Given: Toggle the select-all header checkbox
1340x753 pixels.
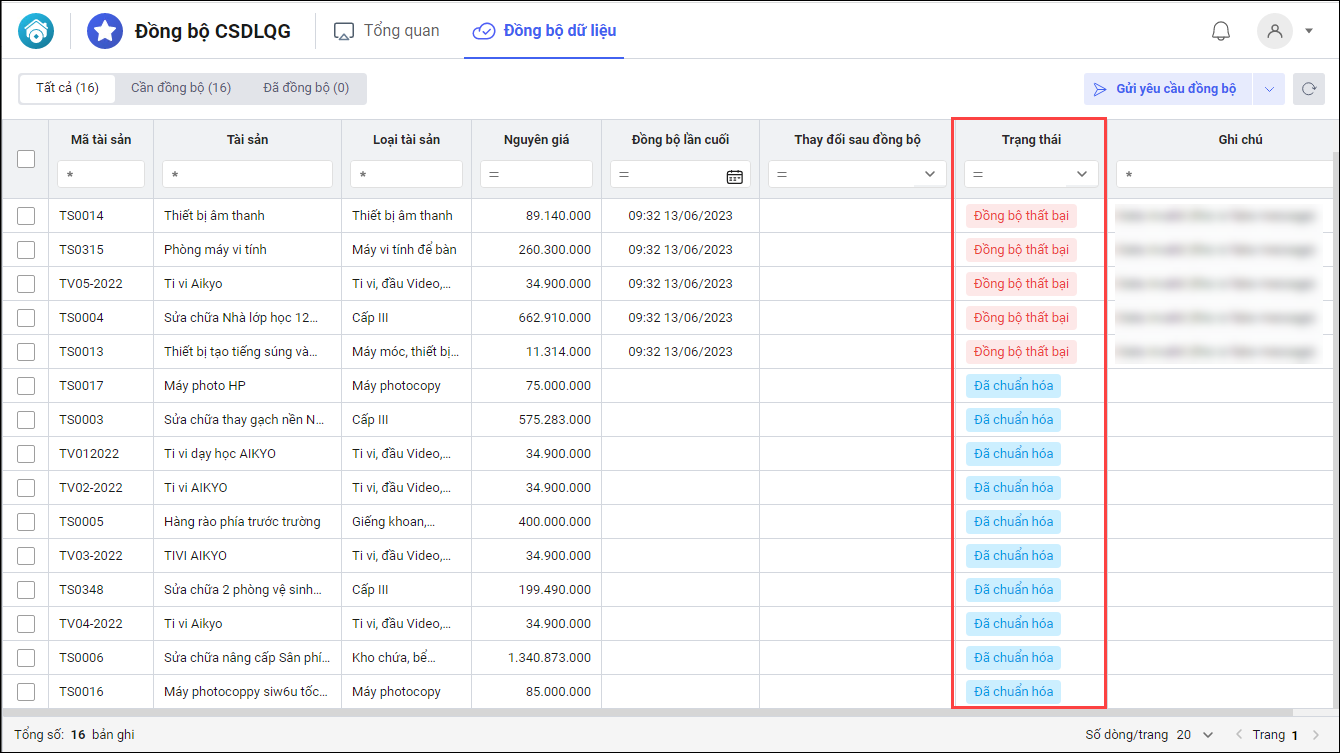Looking at the screenshot, I should coord(26,158).
